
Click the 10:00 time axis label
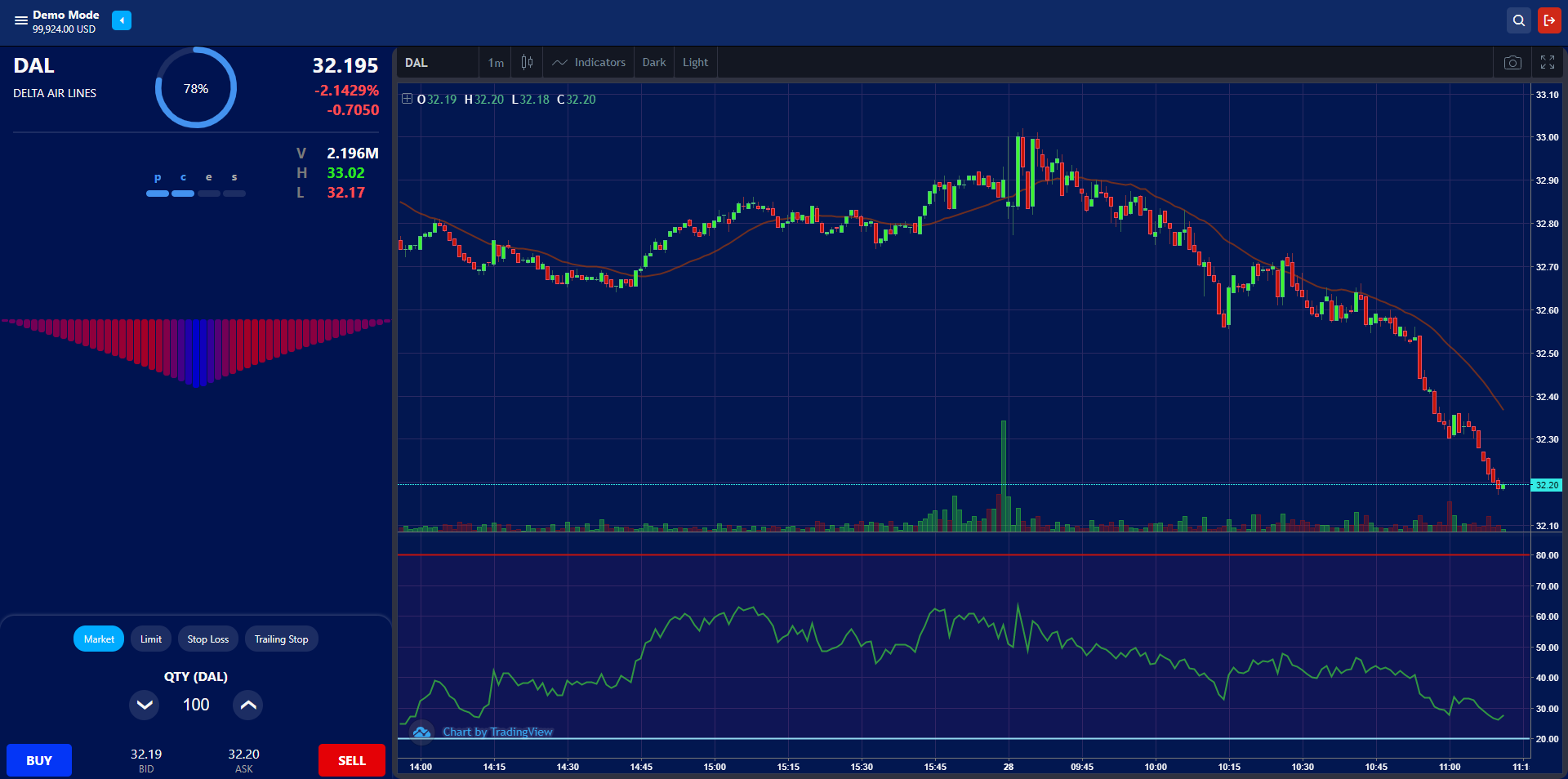pos(1156,767)
